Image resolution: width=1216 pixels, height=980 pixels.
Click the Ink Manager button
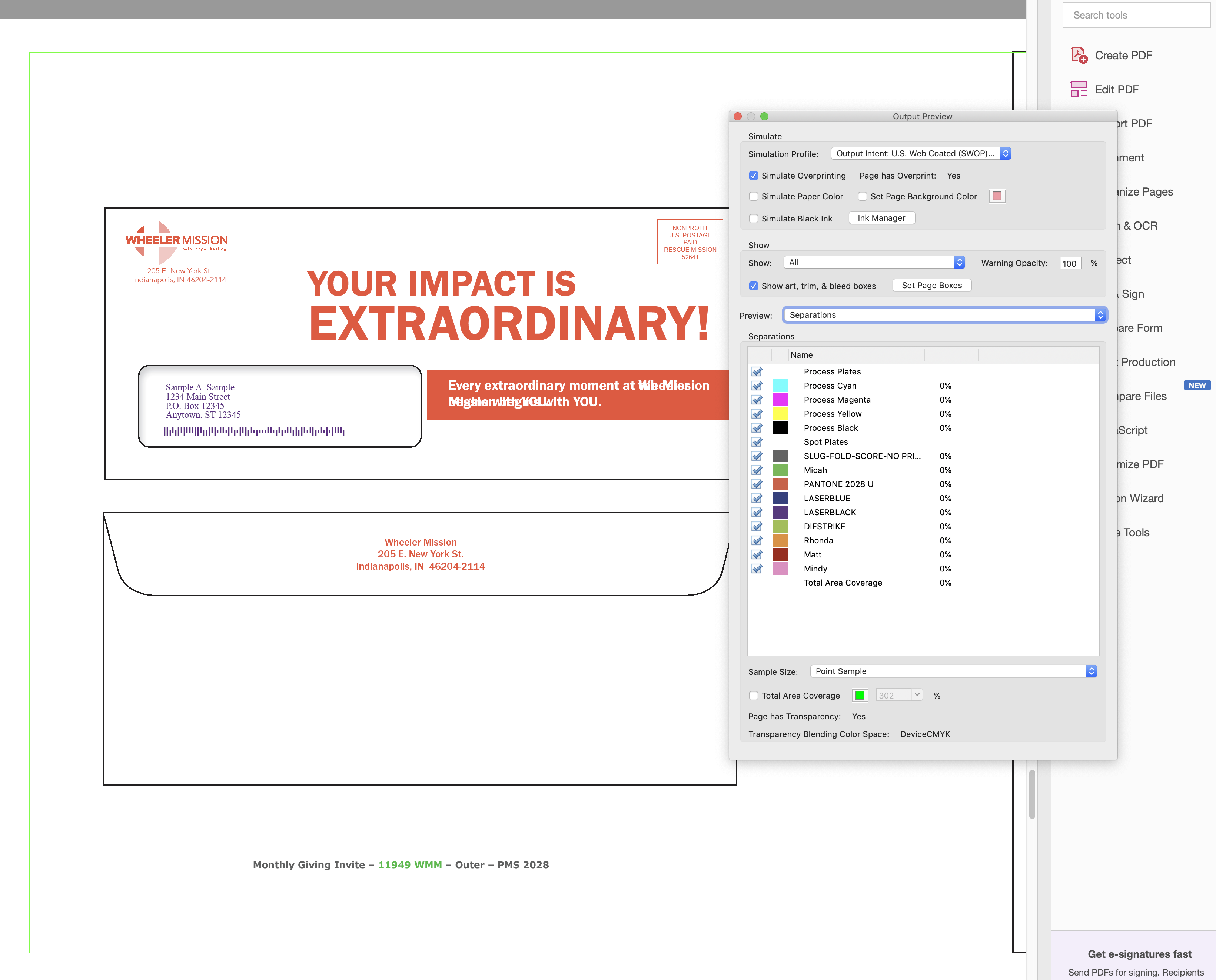pyautogui.click(x=882, y=218)
